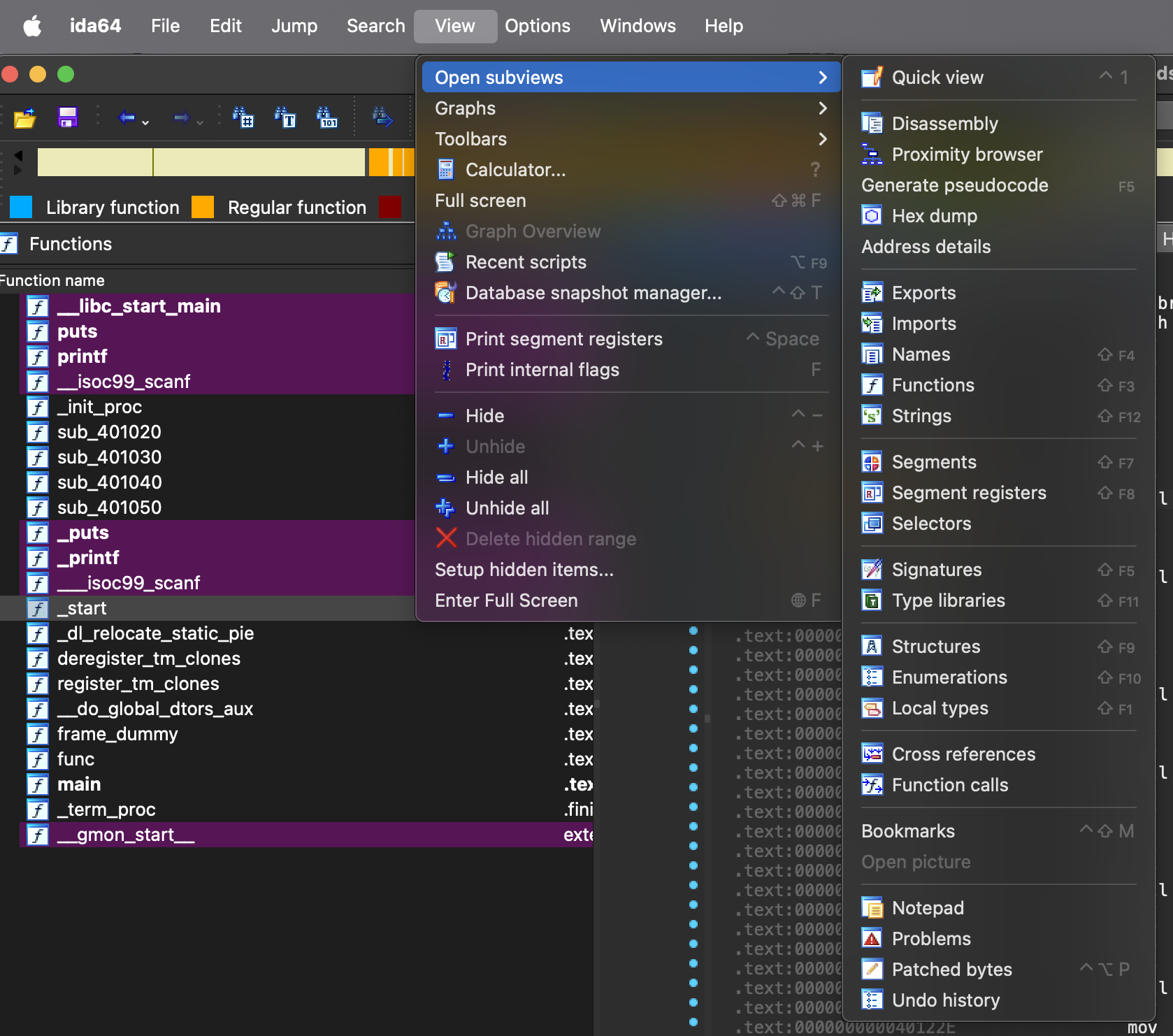1173x1036 pixels.
Task: Open Calculator from the View menu
Action: tap(631, 170)
